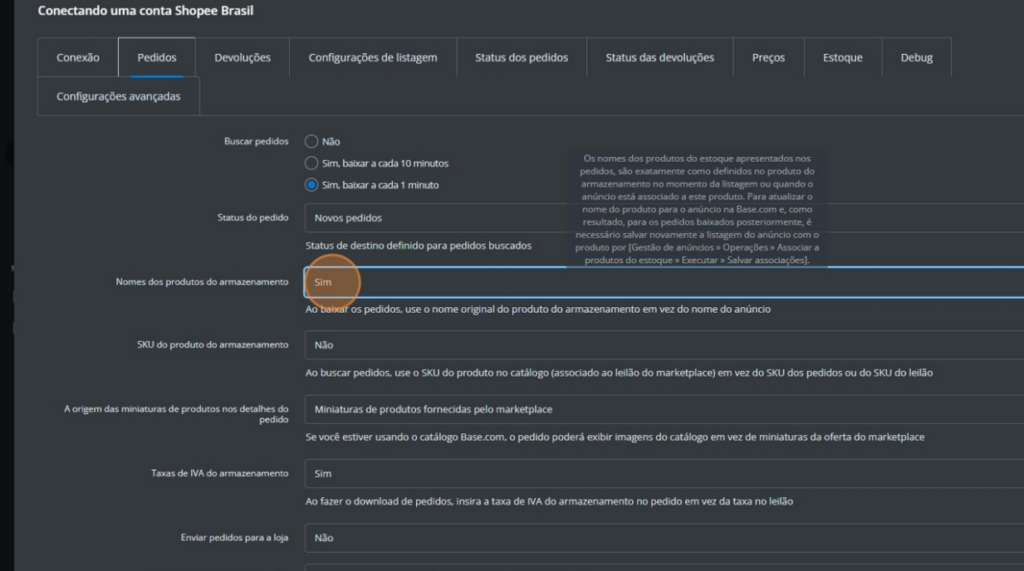
Task: Open Configurações avançadas tab
Action: 118,97
